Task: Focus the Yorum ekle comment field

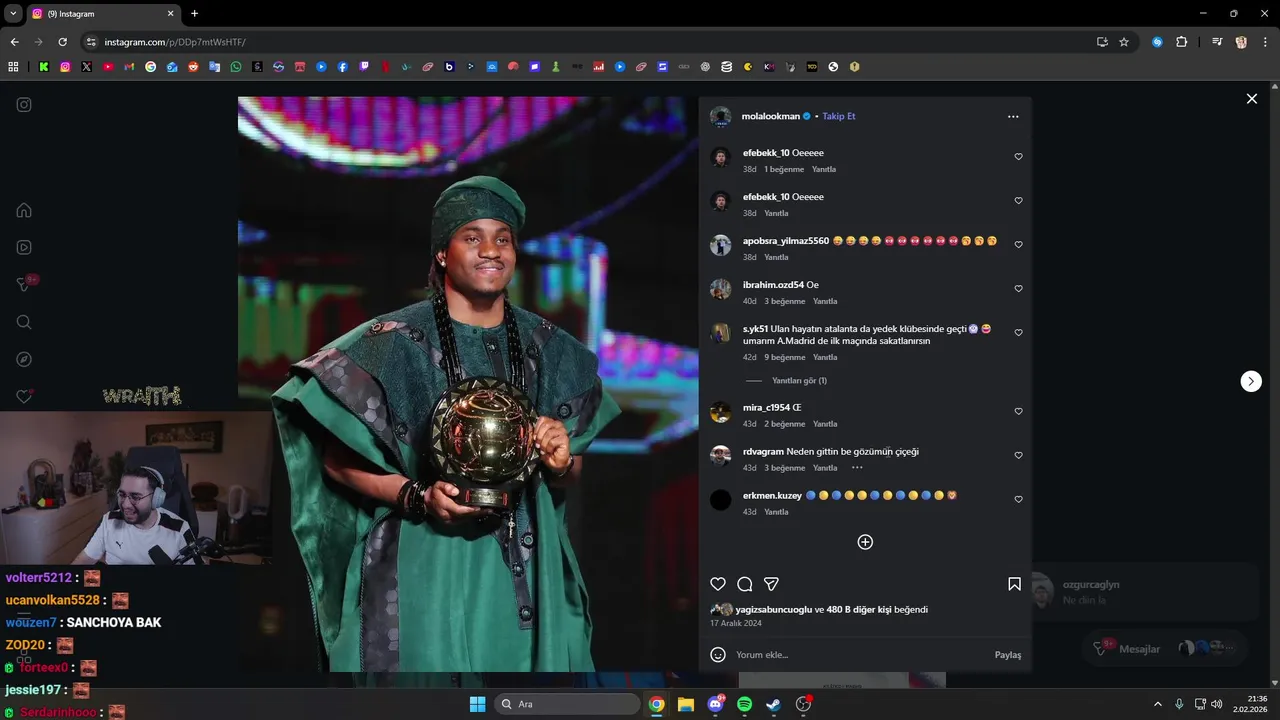Action: point(860,655)
